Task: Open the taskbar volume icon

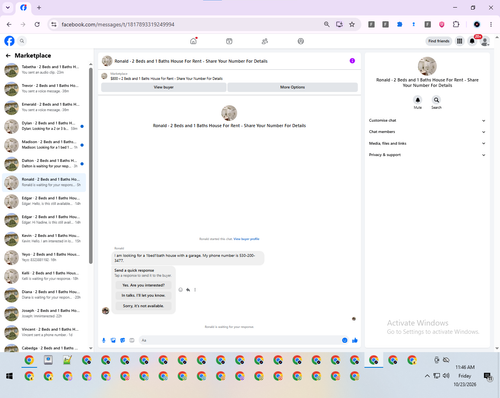Action: (x=446, y=376)
